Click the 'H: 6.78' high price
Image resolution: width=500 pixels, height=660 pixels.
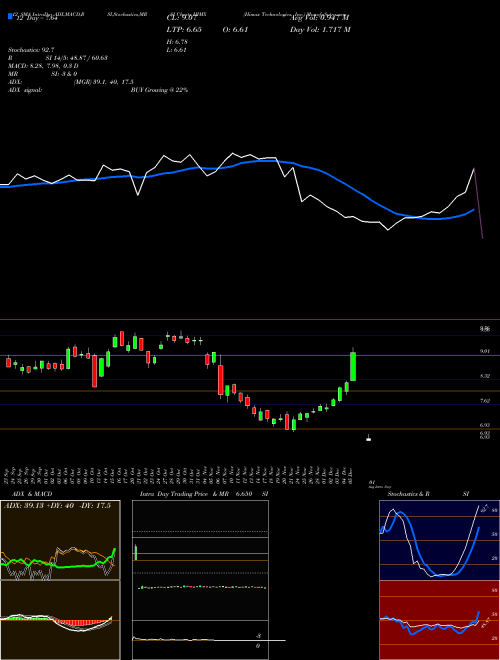point(177,42)
